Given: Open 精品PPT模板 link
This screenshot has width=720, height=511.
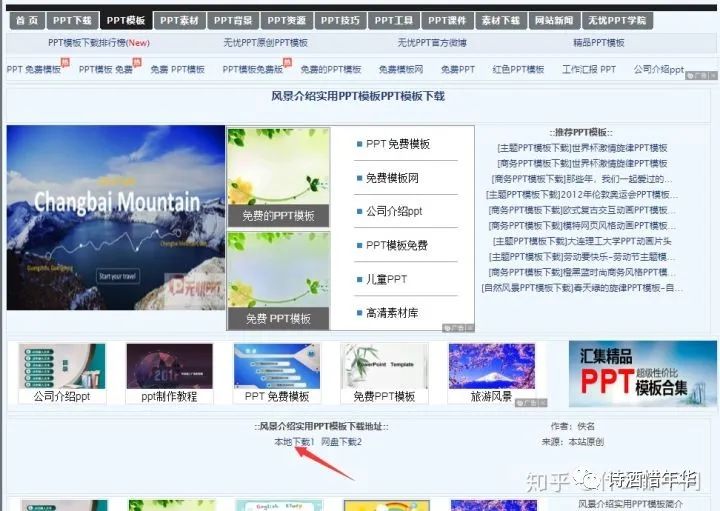Looking at the screenshot, I should pos(599,43).
